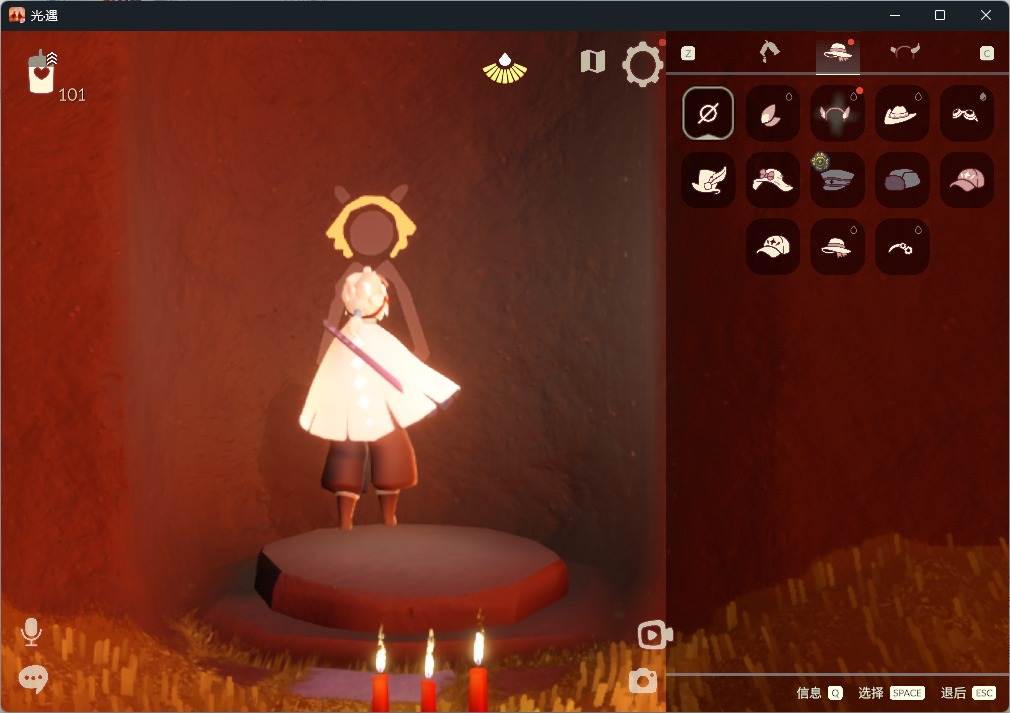Take a screenshot with the camera icon
This screenshot has width=1010, height=713.
coord(643,681)
